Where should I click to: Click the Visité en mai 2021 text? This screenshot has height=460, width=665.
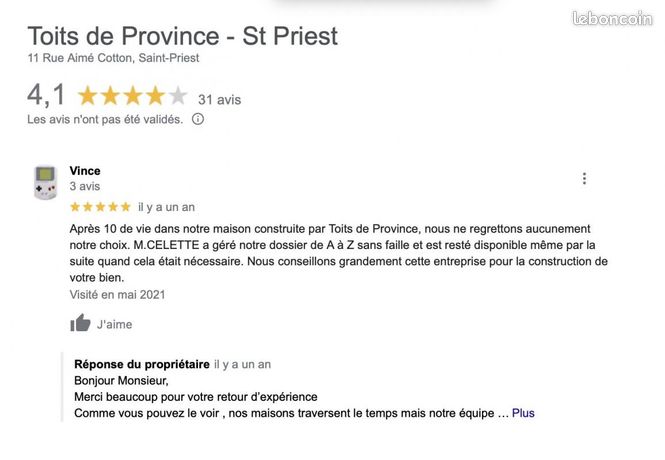[117, 295]
